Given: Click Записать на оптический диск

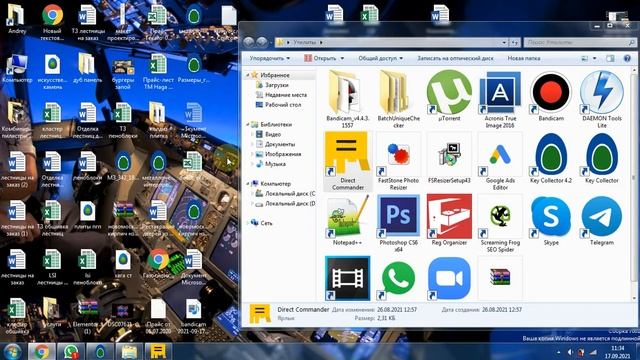Looking at the screenshot, I should pyautogui.click(x=455, y=58).
